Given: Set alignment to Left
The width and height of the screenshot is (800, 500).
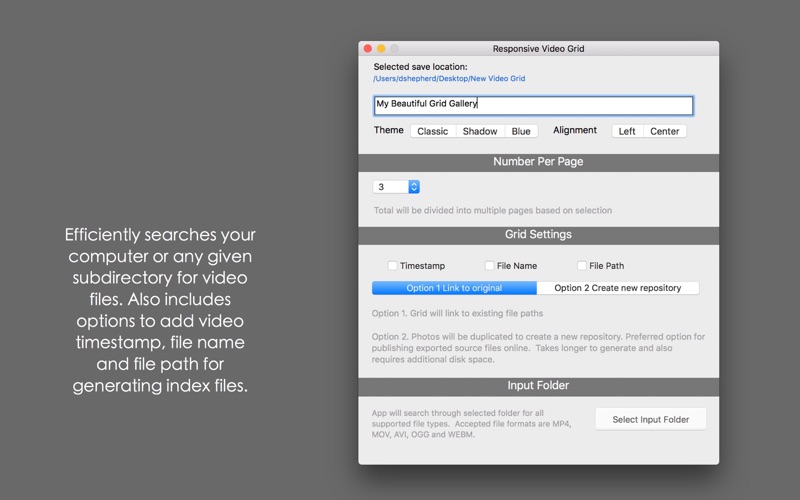Looking at the screenshot, I should (627, 131).
